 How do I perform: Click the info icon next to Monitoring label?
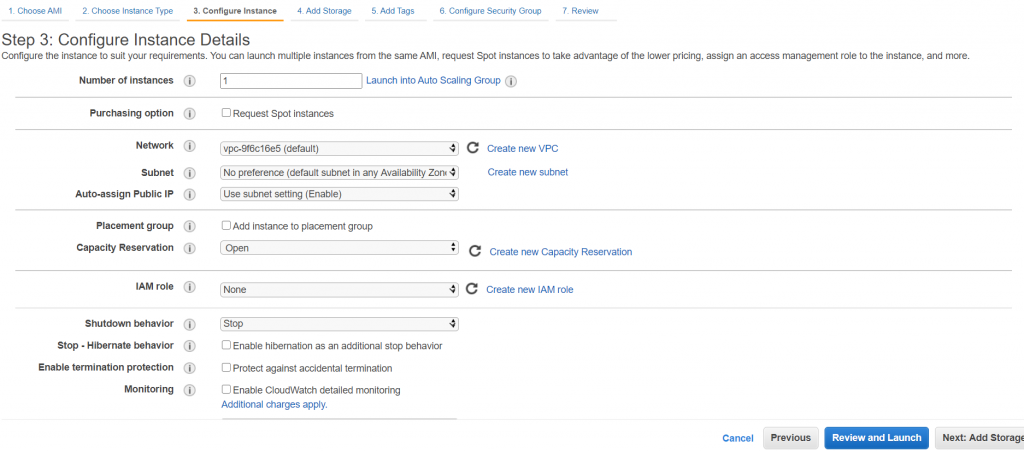click(190, 389)
